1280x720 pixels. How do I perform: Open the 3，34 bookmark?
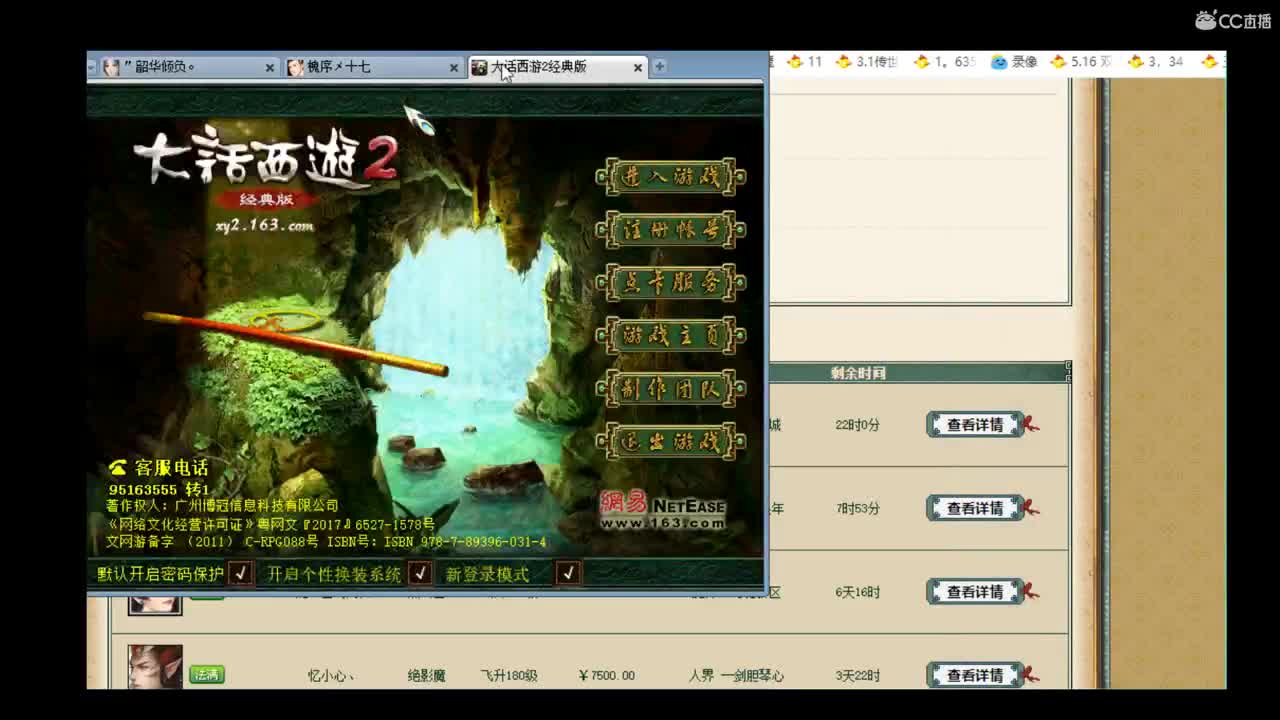pyautogui.click(x=1157, y=62)
